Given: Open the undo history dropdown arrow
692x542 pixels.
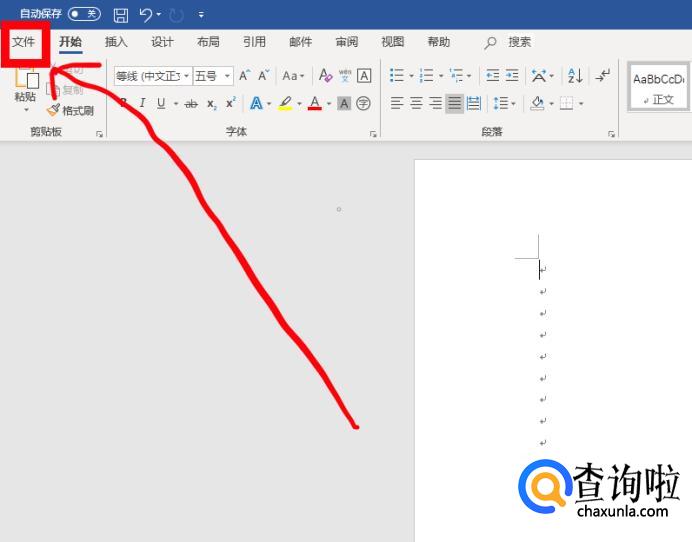Looking at the screenshot, I should (158, 15).
